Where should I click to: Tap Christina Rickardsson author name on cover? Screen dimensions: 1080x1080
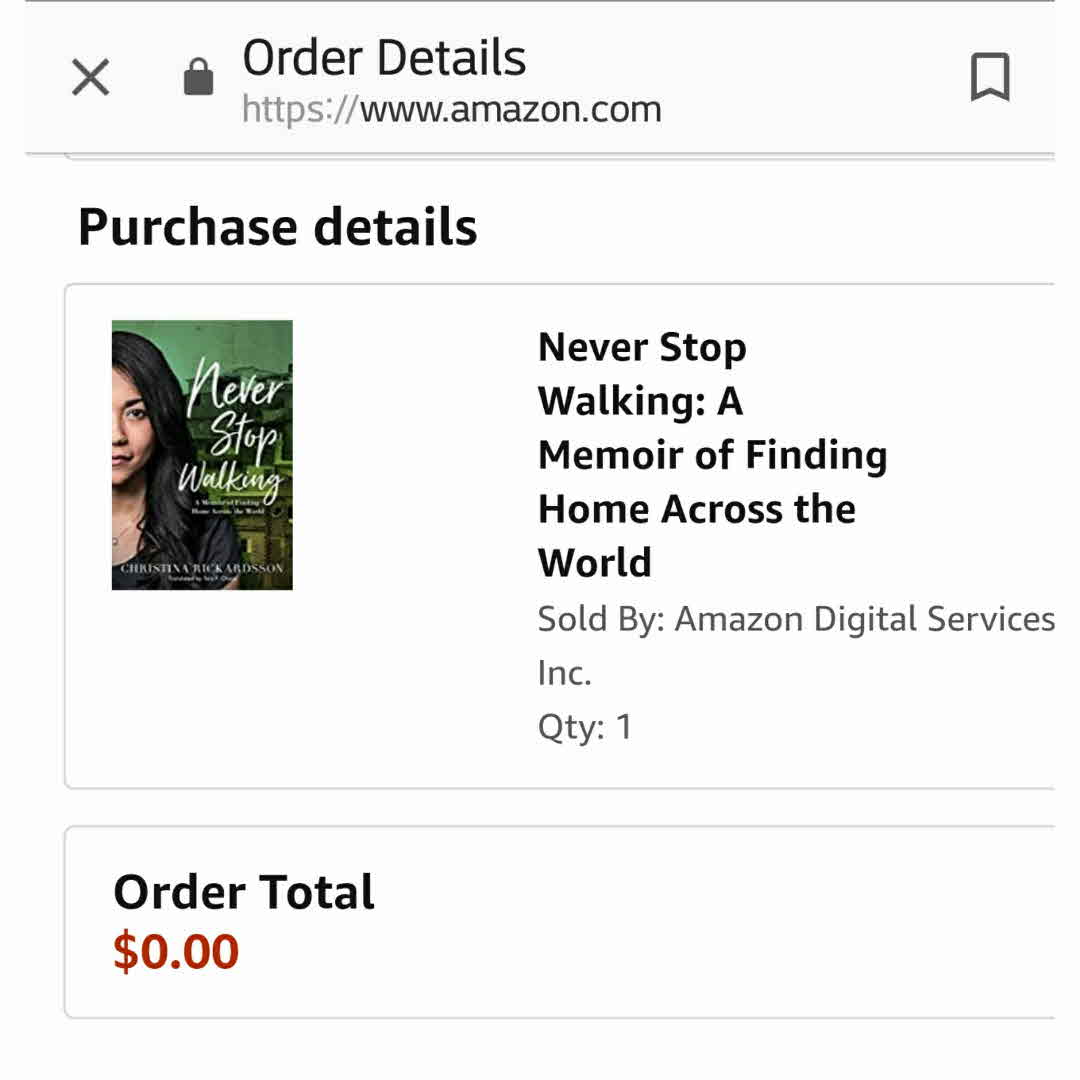(x=202, y=567)
